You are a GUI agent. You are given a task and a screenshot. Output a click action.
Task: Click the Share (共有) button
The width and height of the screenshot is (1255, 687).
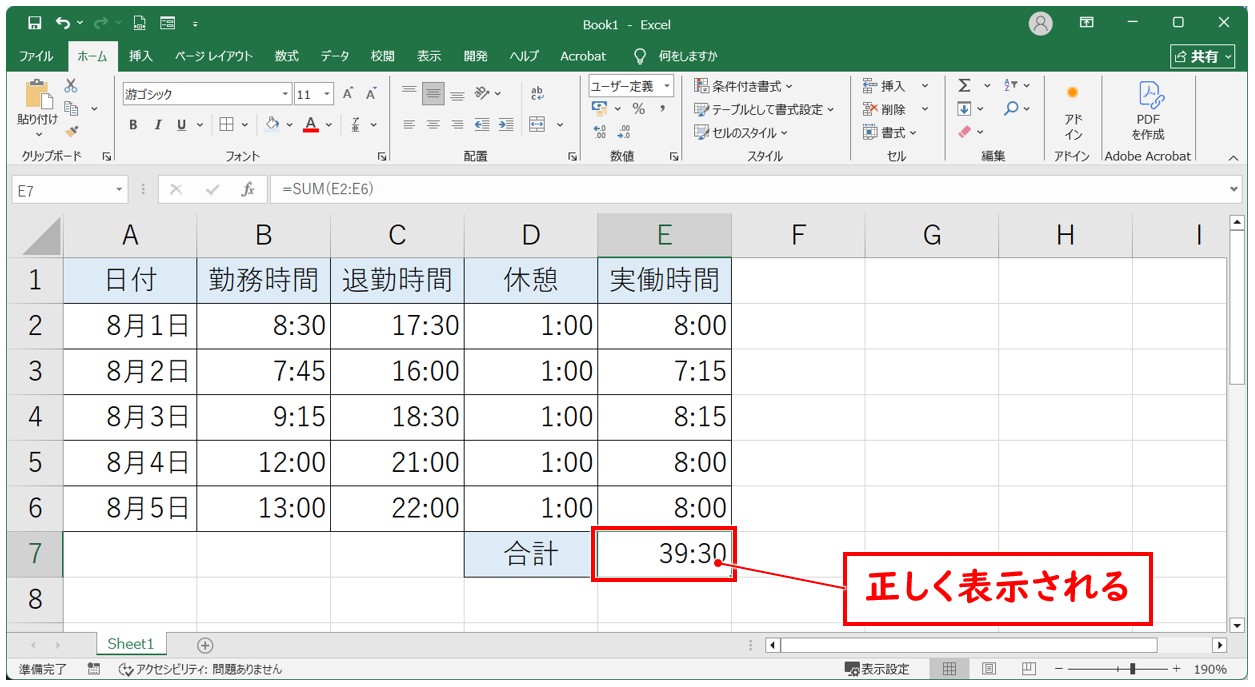tap(1203, 56)
